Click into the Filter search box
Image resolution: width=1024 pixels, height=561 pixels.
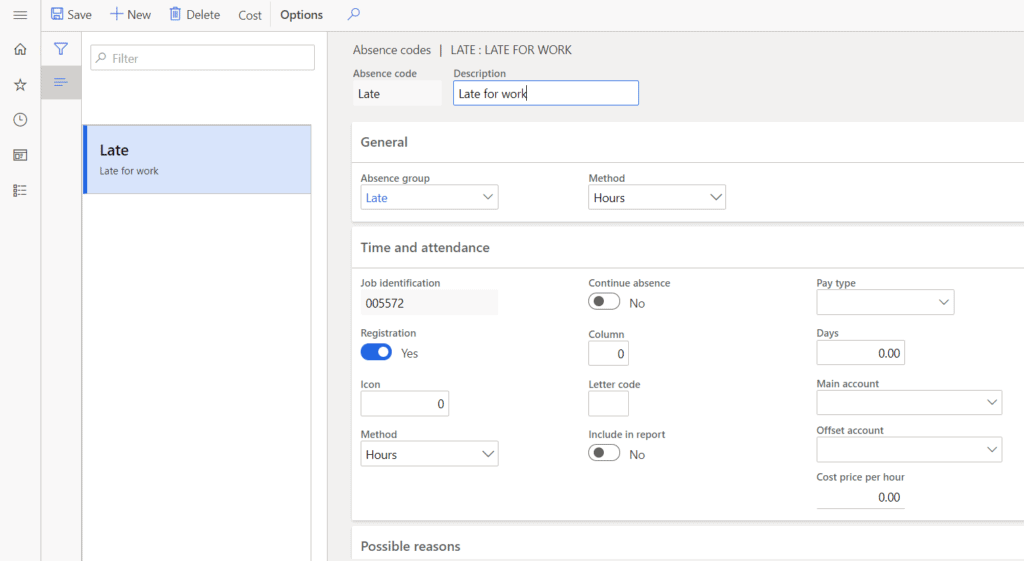click(x=202, y=58)
